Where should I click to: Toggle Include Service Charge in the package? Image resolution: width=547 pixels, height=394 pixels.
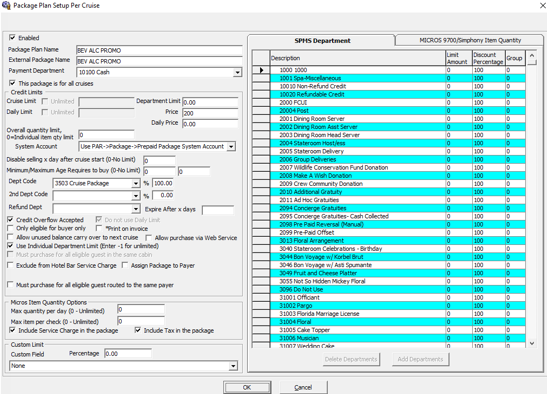click(x=13, y=330)
